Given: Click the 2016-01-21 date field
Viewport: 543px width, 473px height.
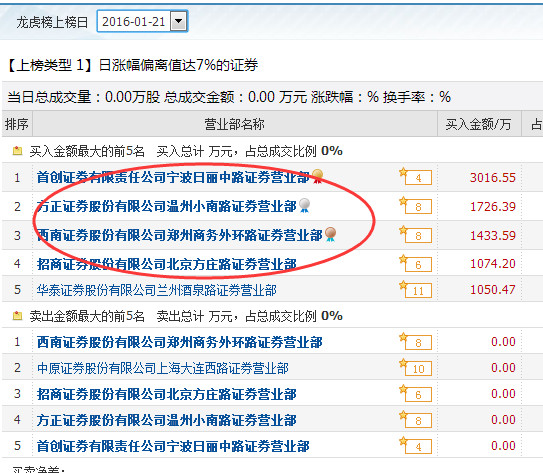Looking at the screenshot, I should coord(134,21).
